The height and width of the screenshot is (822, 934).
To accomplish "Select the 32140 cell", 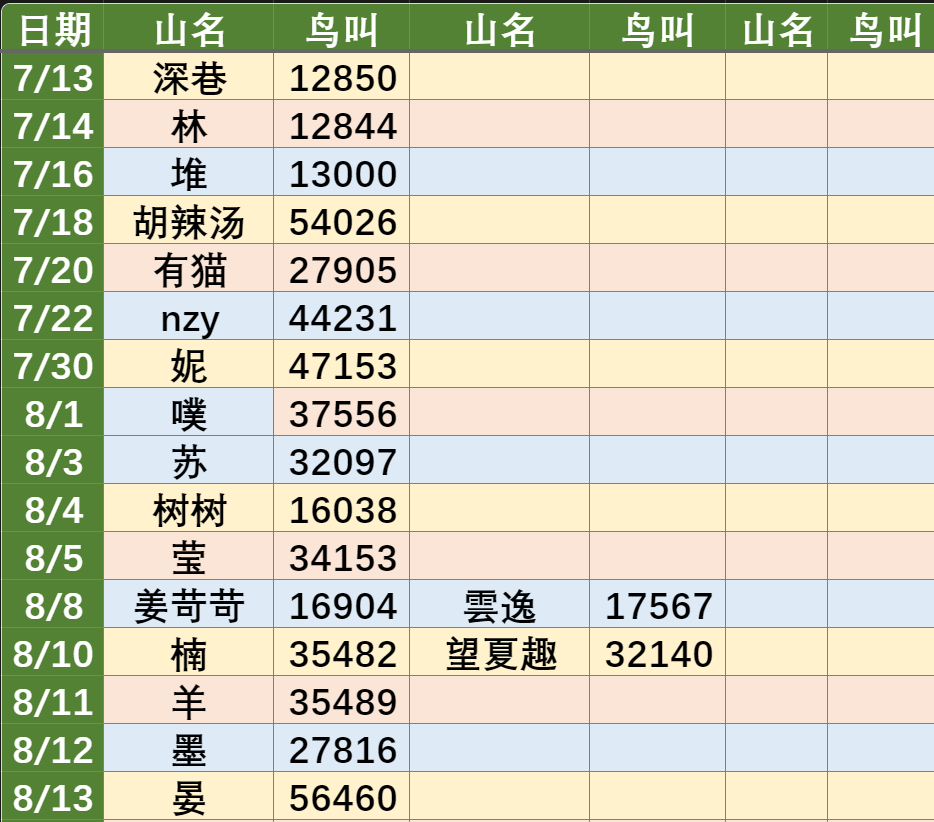I will [x=658, y=652].
